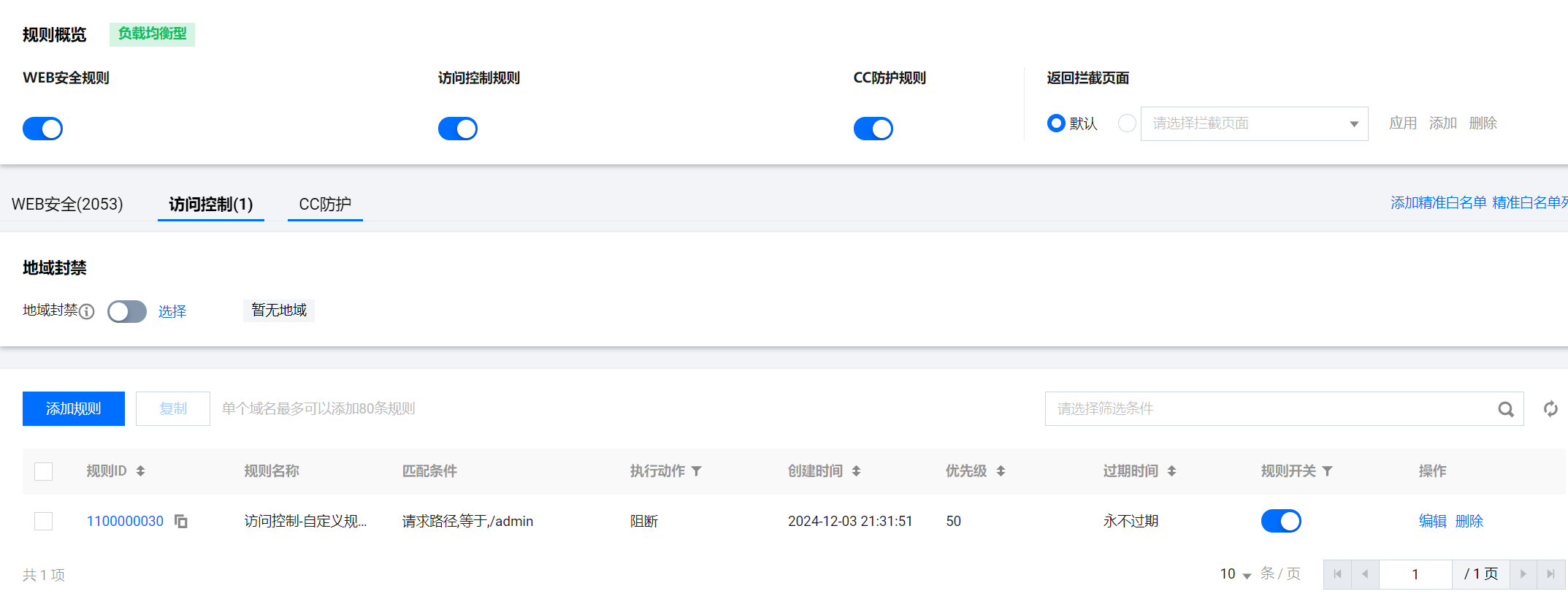Disable the WEB安全规则 switch
The height and width of the screenshot is (610, 1568).
(x=43, y=129)
